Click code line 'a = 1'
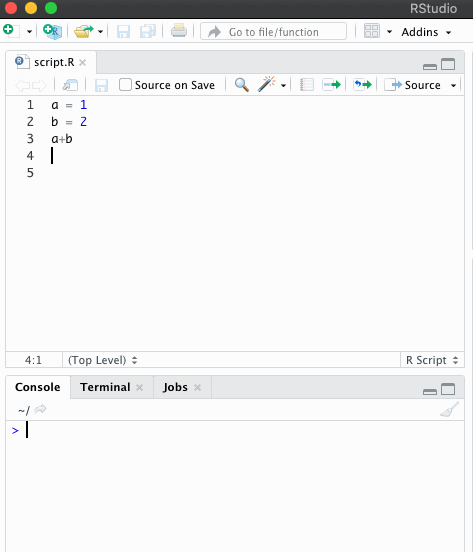Viewport: 473px width, 552px height. [69, 105]
